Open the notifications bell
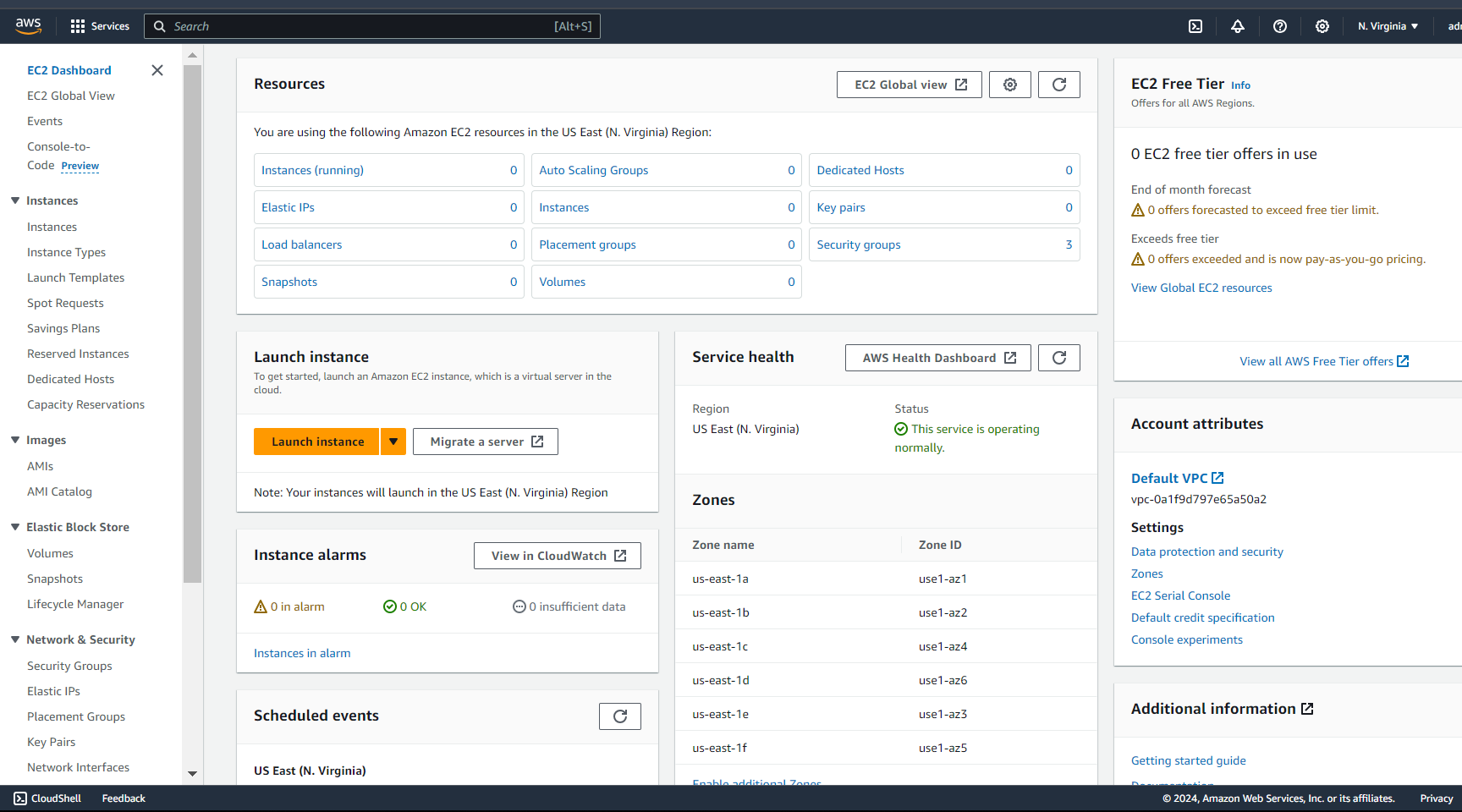 (1238, 26)
